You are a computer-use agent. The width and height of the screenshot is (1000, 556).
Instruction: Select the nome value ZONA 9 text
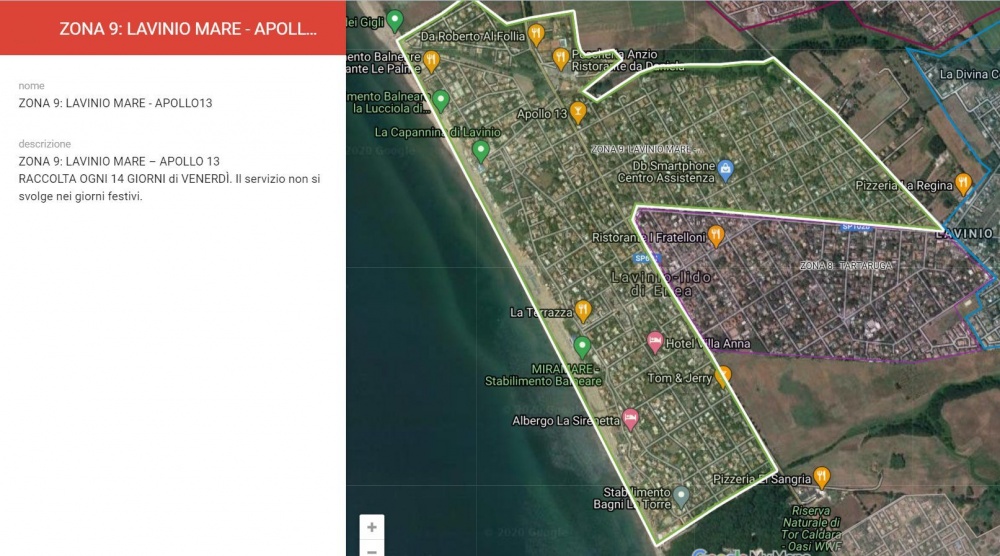[x=115, y=103]
